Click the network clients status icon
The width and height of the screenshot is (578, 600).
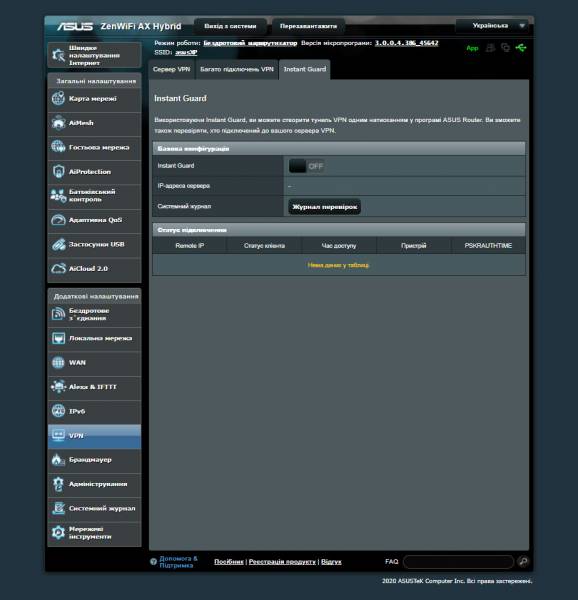pos(505,48)
